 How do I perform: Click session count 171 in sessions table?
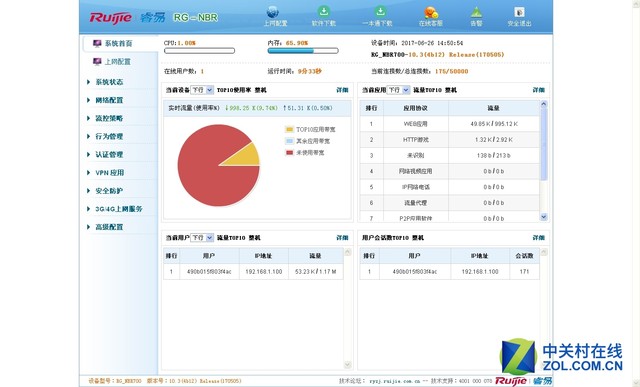click(x=524, y=271)
